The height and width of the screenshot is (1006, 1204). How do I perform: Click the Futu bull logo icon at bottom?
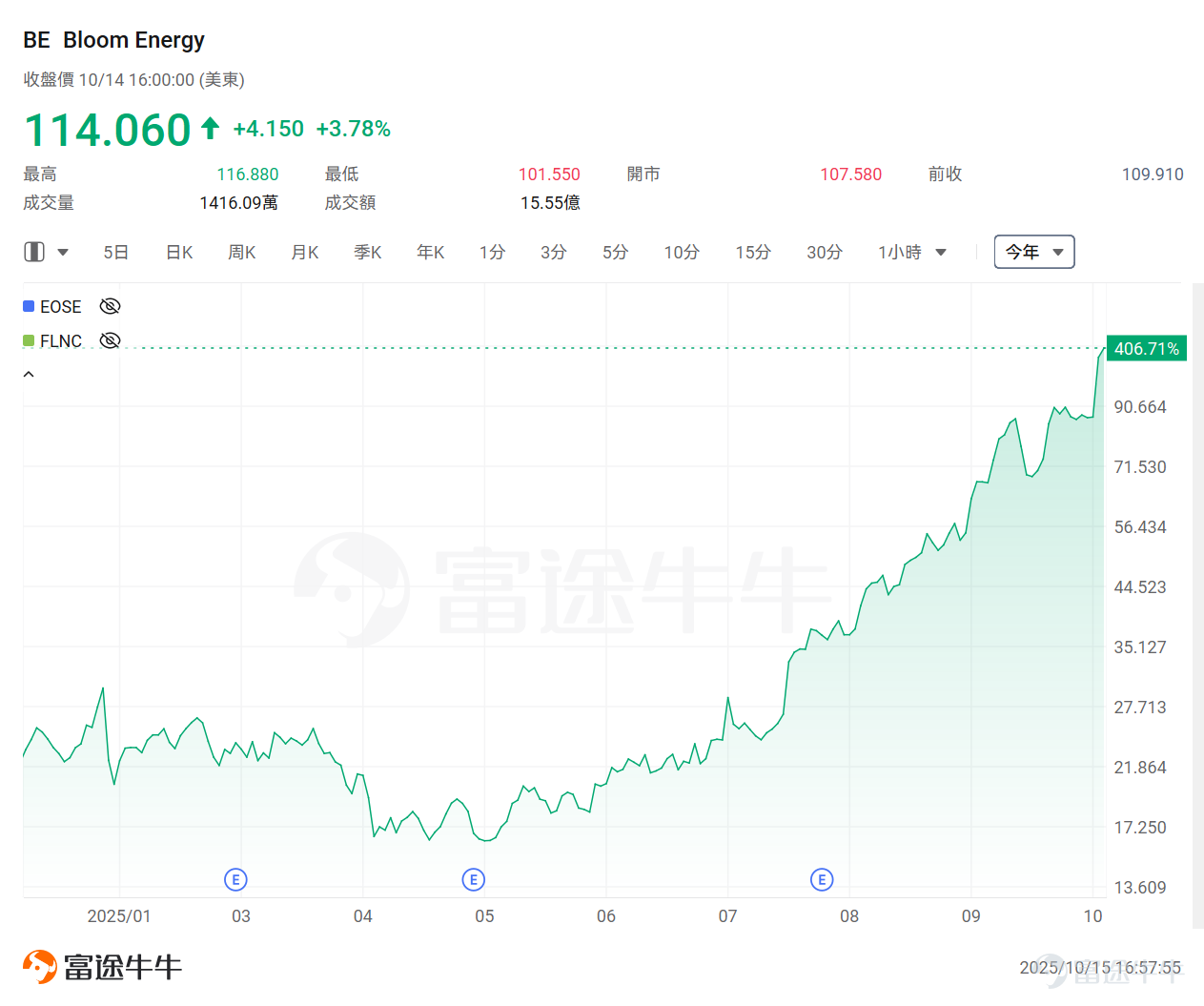click(x=39, y=967)
